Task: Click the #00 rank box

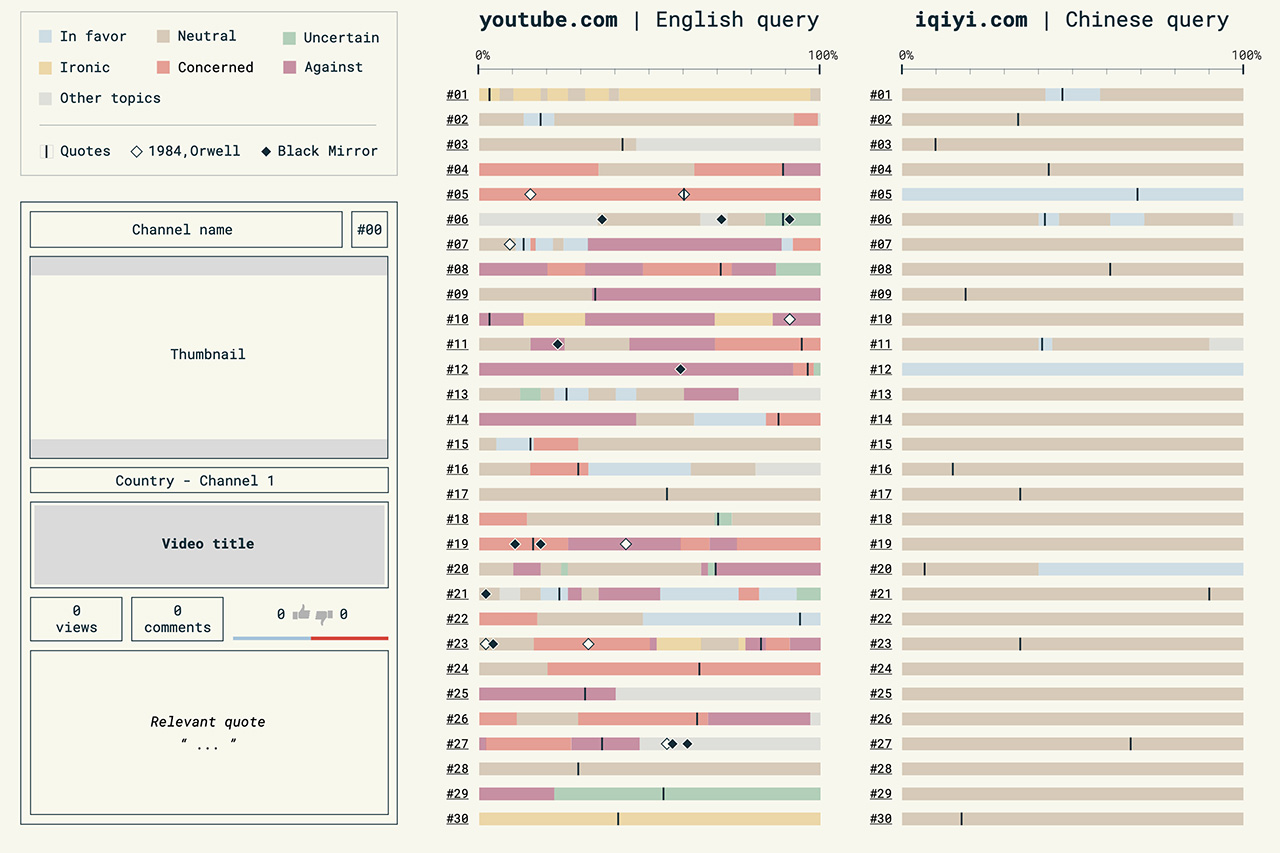Action: tap(370, 229)
